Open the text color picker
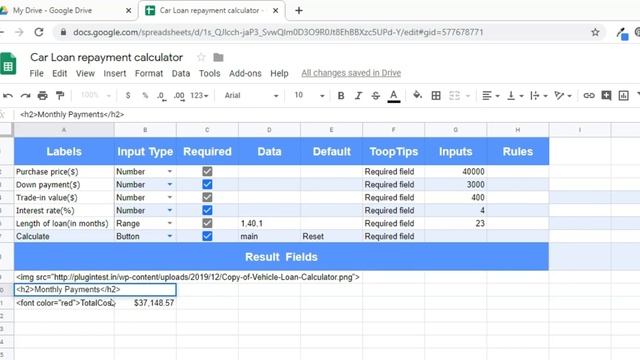The image size is (640, 360). [x=393, y=96]
